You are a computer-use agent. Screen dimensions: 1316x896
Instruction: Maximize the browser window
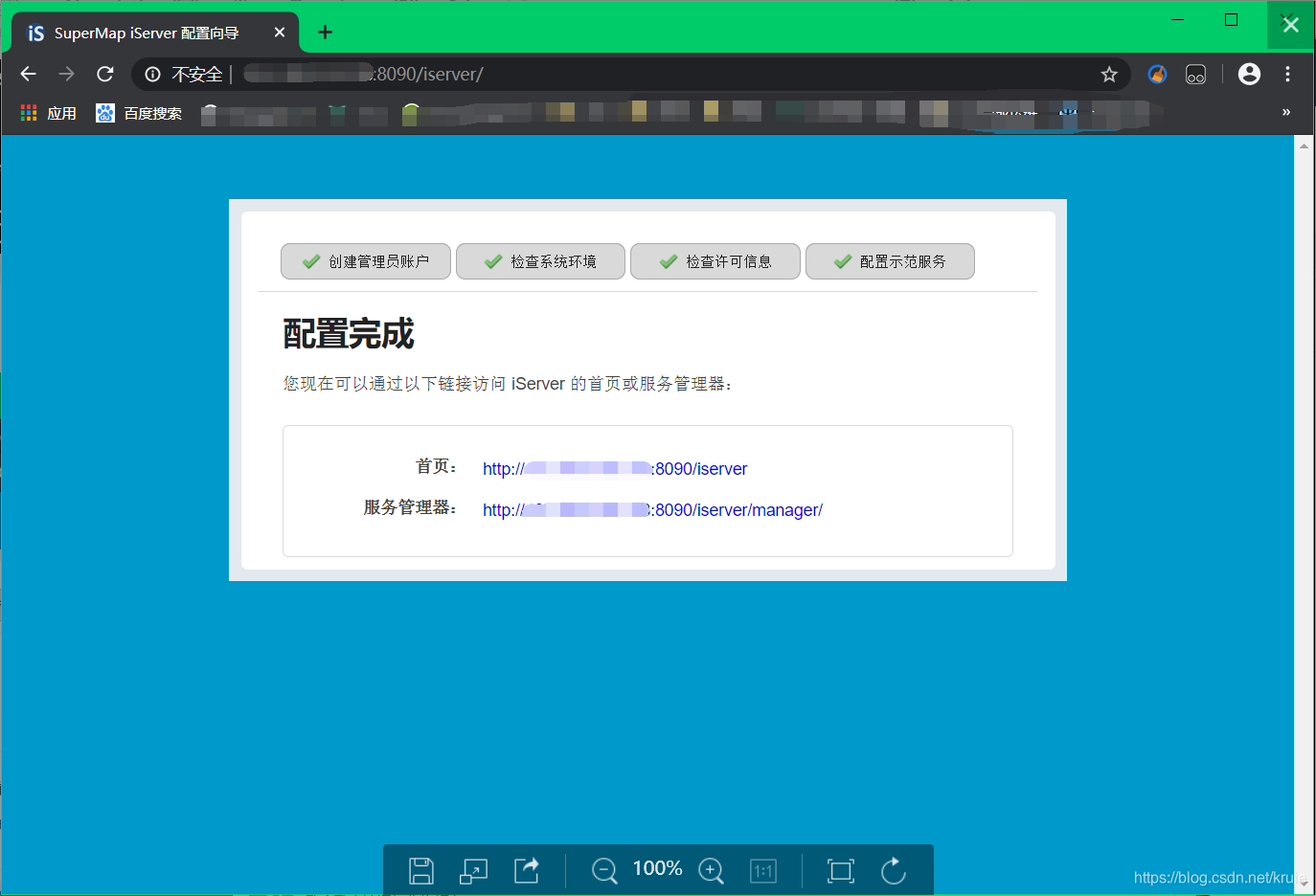[1232, 19]
